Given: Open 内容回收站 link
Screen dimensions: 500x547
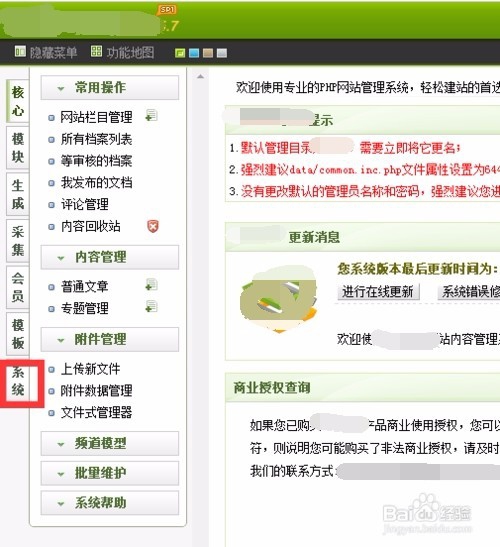Looking at the screenshot, I should (x=91, y=226).
